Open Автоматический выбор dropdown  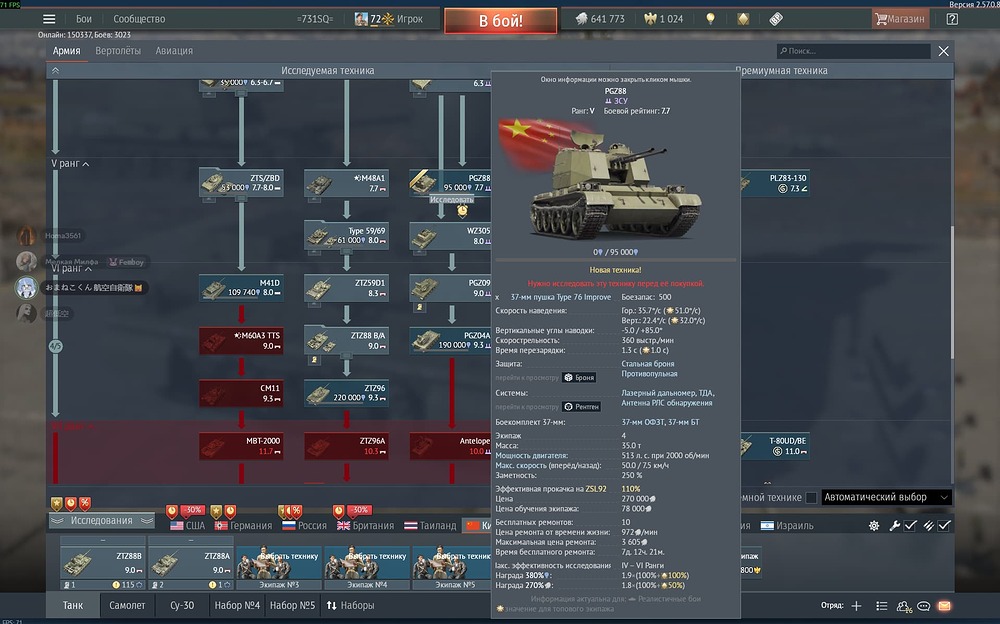(886, 497)
